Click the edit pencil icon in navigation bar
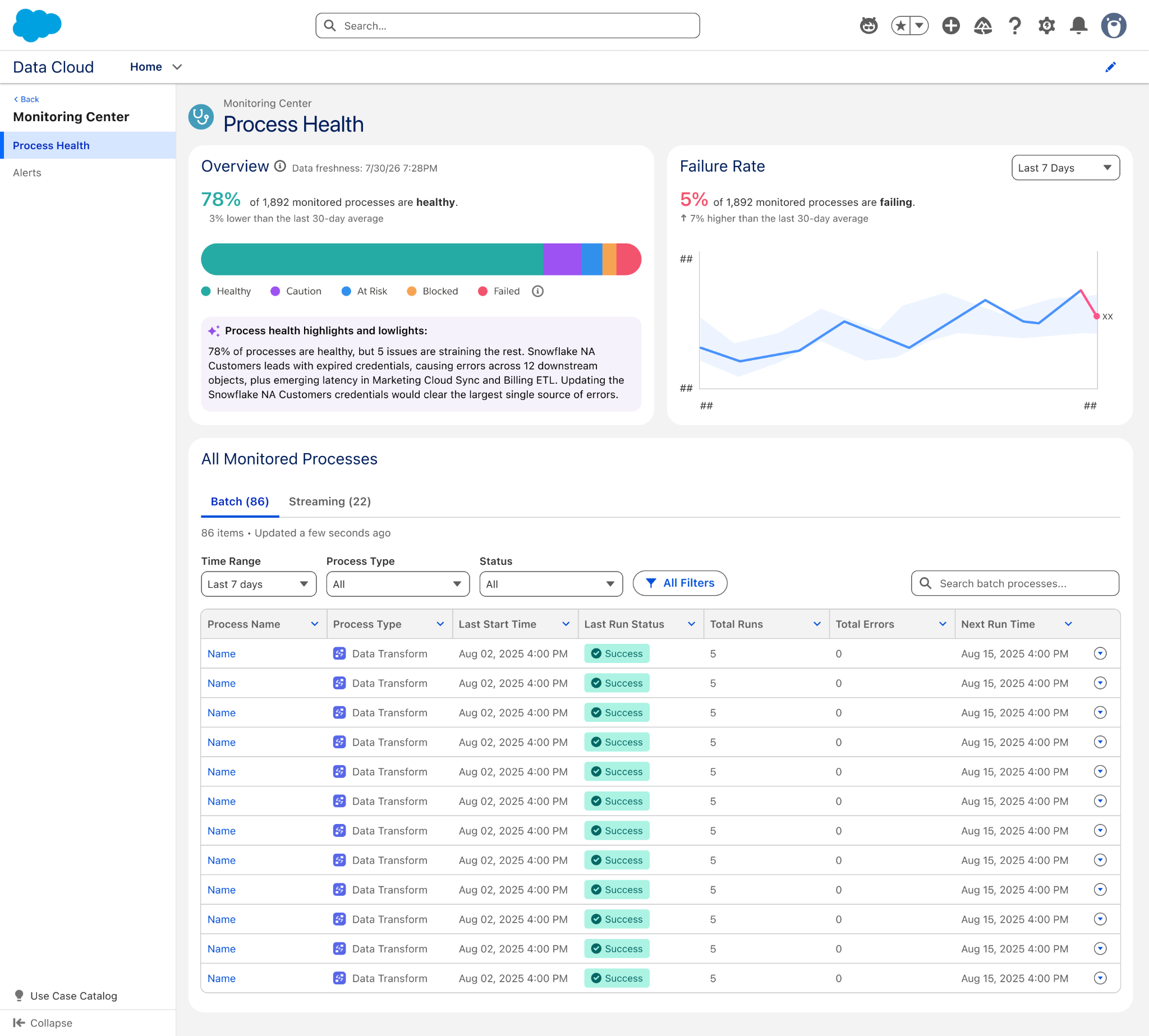The height and width of the screenshot is (1036, 1149). tap(1110, 67)
